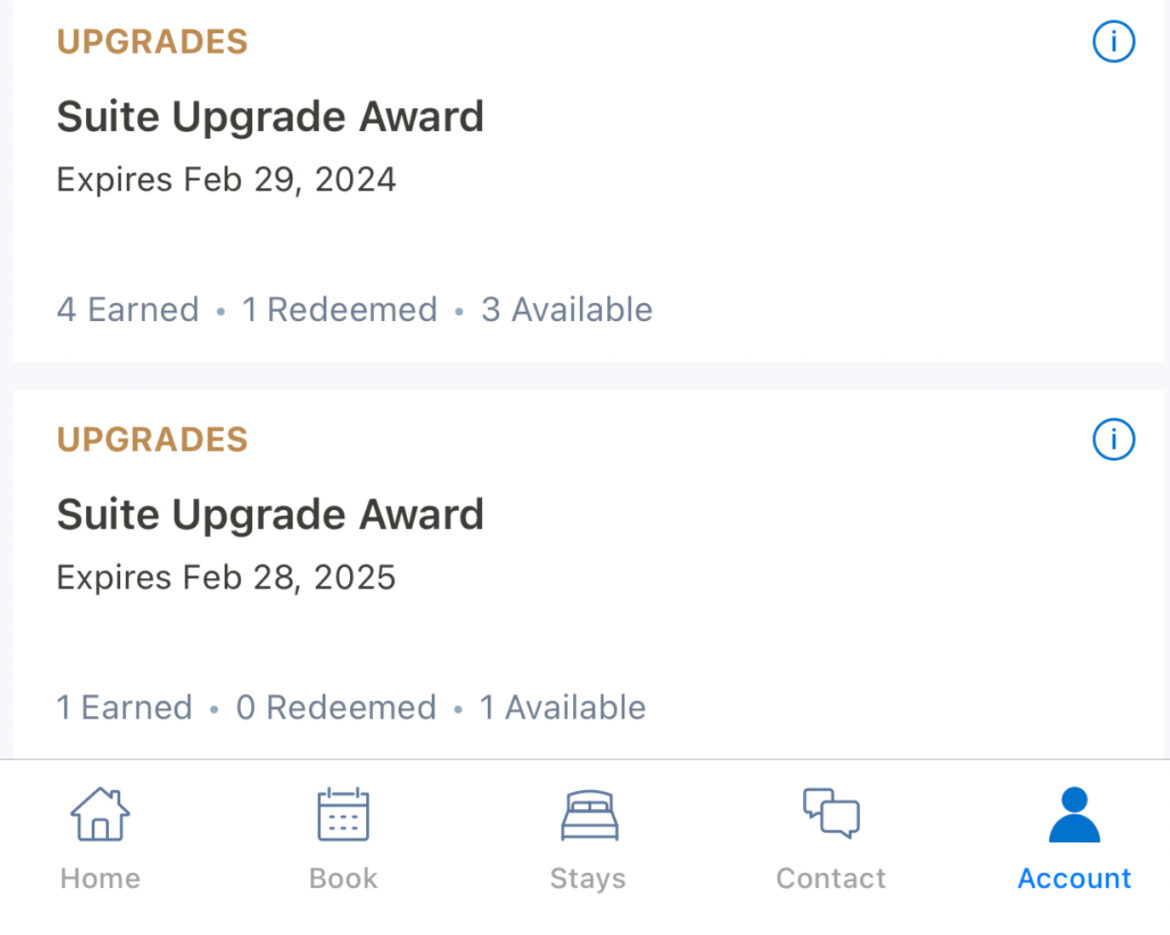Tap '1 Redeemed' on the first award
1170x935 pixels.
coord(340,310)
